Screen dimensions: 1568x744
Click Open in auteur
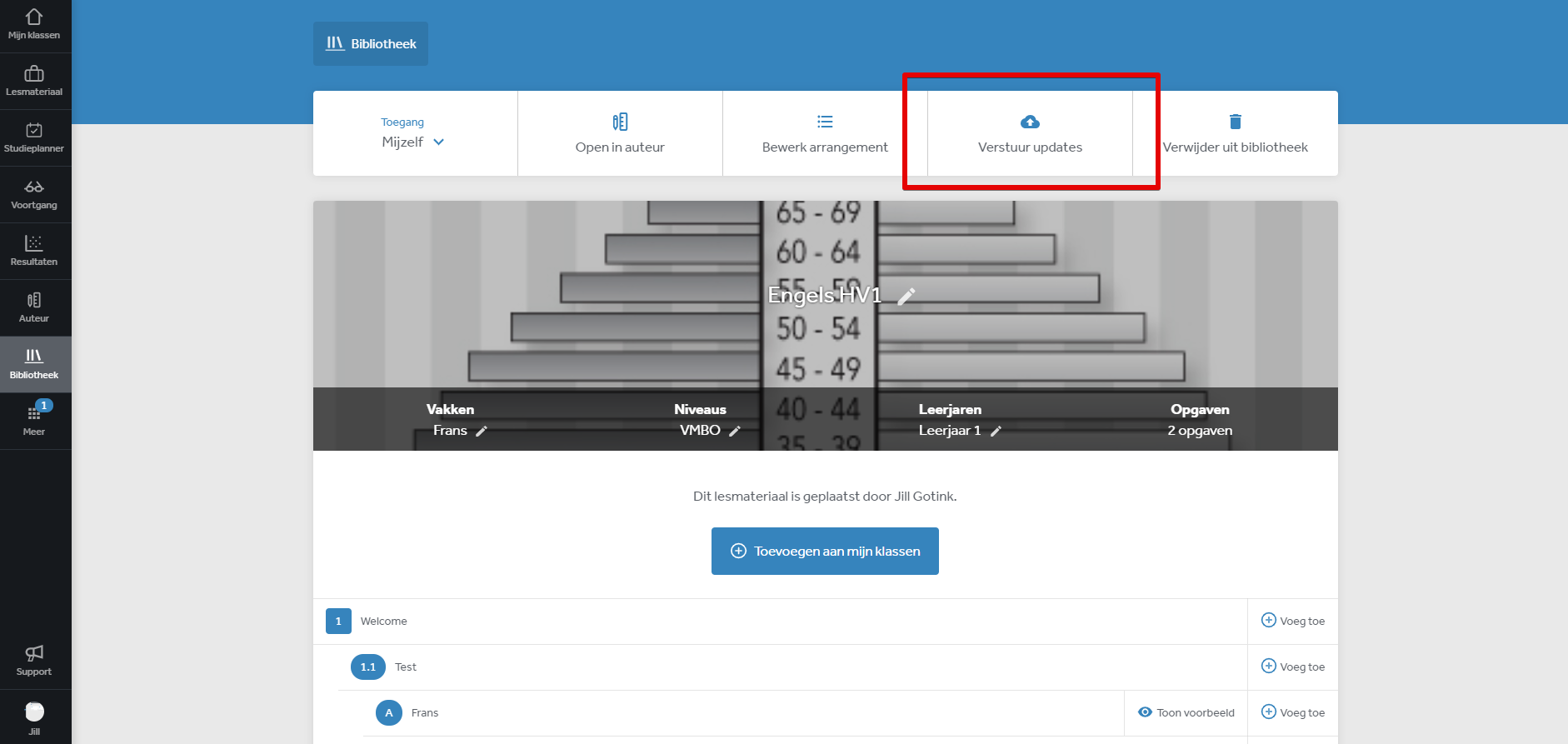tap(620, 133)
